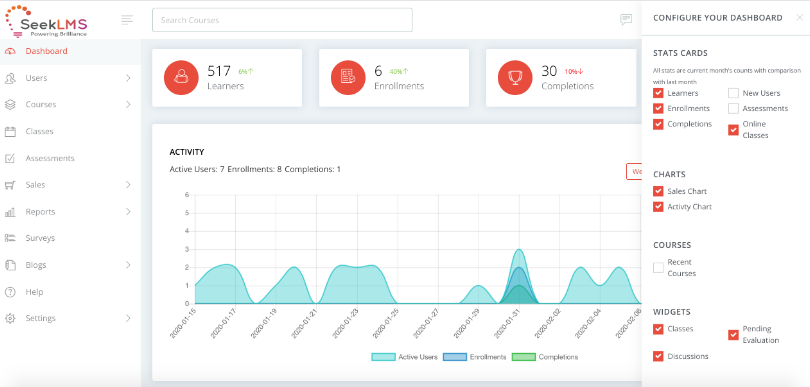Open the Users menu item
The image size is (810, 387).
[x=70, y=78]
